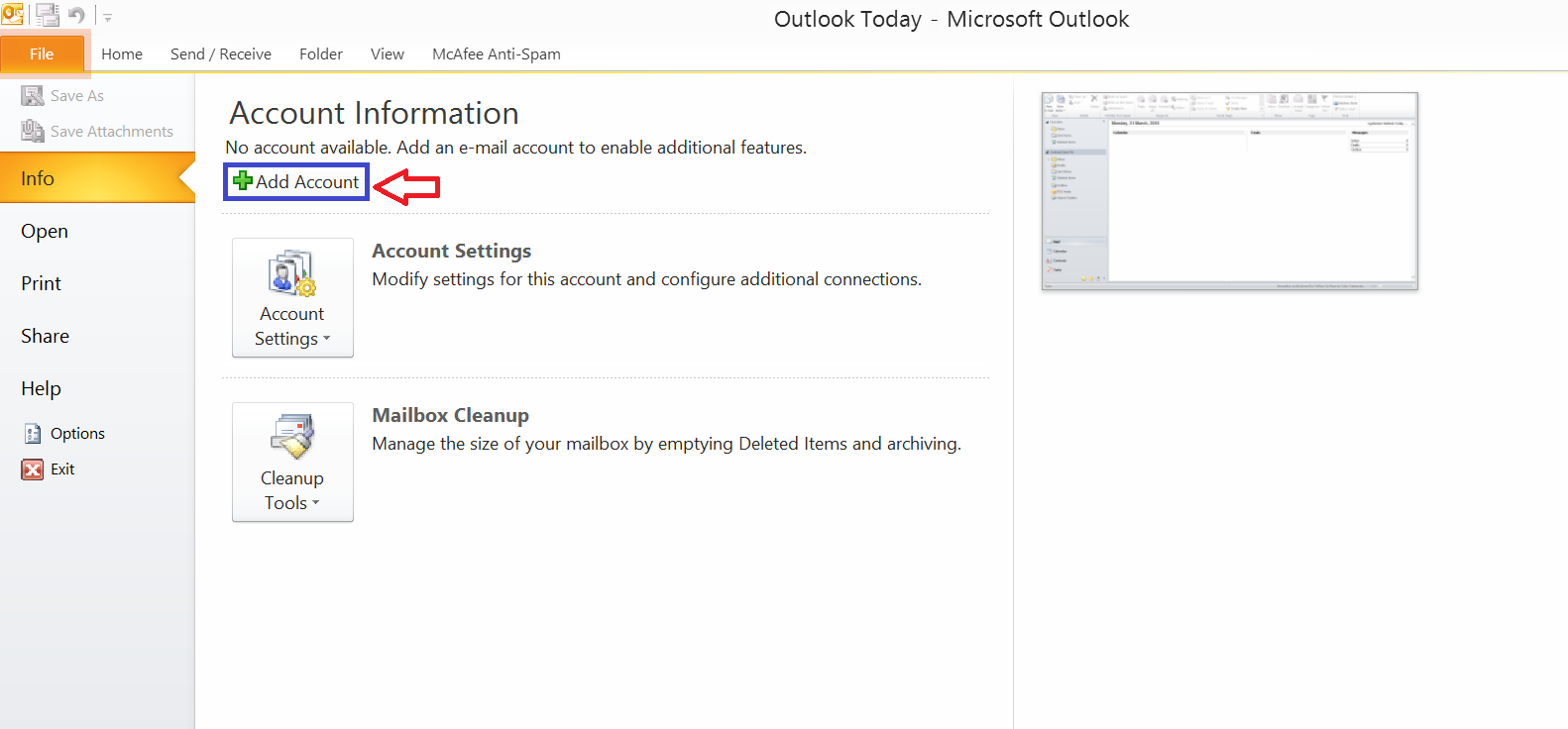This screenshot has width=1568, height=729.
Task: Click the Outlook window preview thumbnail
Action: point(1230,191)
